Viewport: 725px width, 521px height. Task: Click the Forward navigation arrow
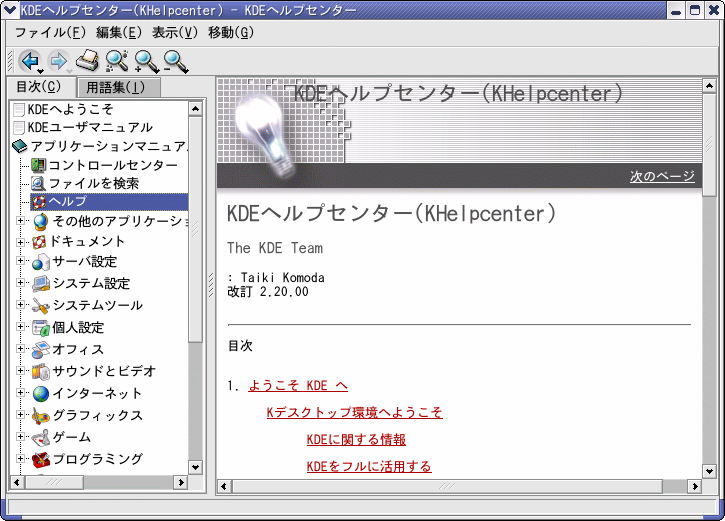[57, 61]
